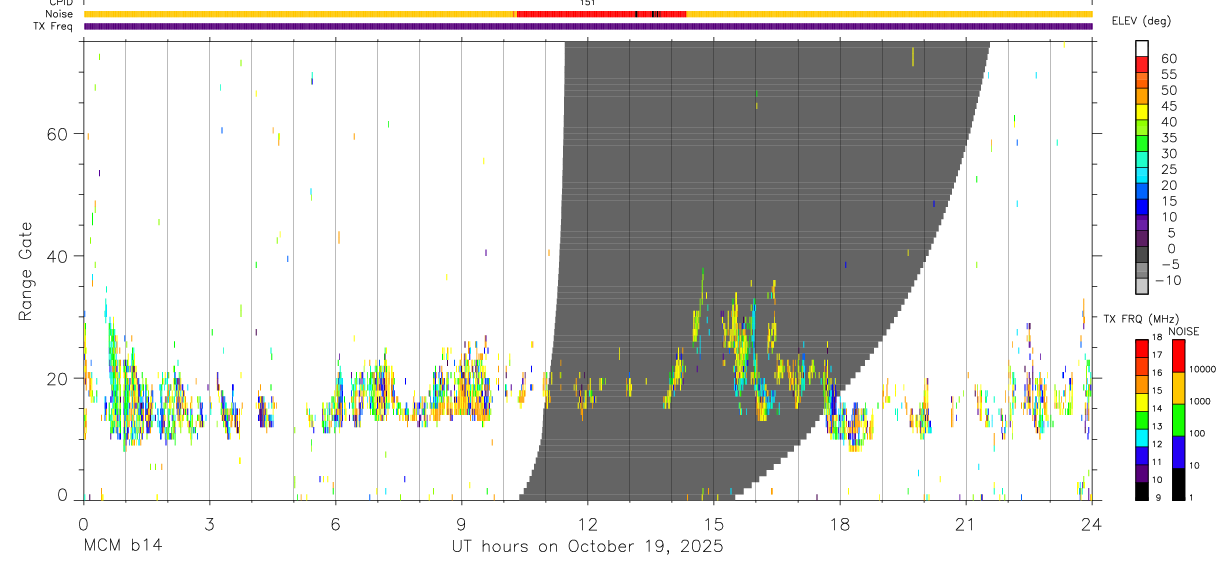1228x567 pixels.
Task: Select the blue NOISE swatch above 10
Action: click(x=1178, y=452)
